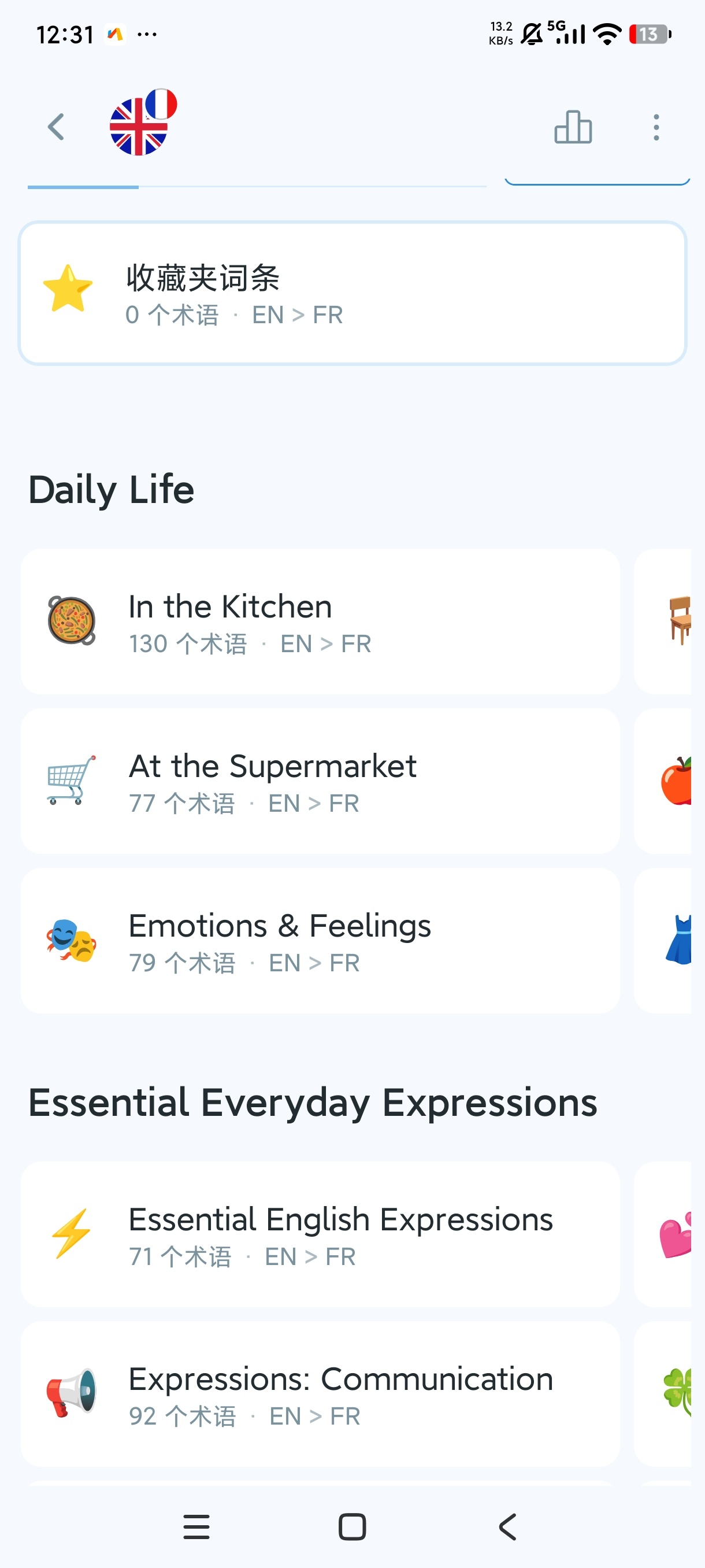Tap the UK and France flags icon
705x1568 pixels.
[142, 123]
